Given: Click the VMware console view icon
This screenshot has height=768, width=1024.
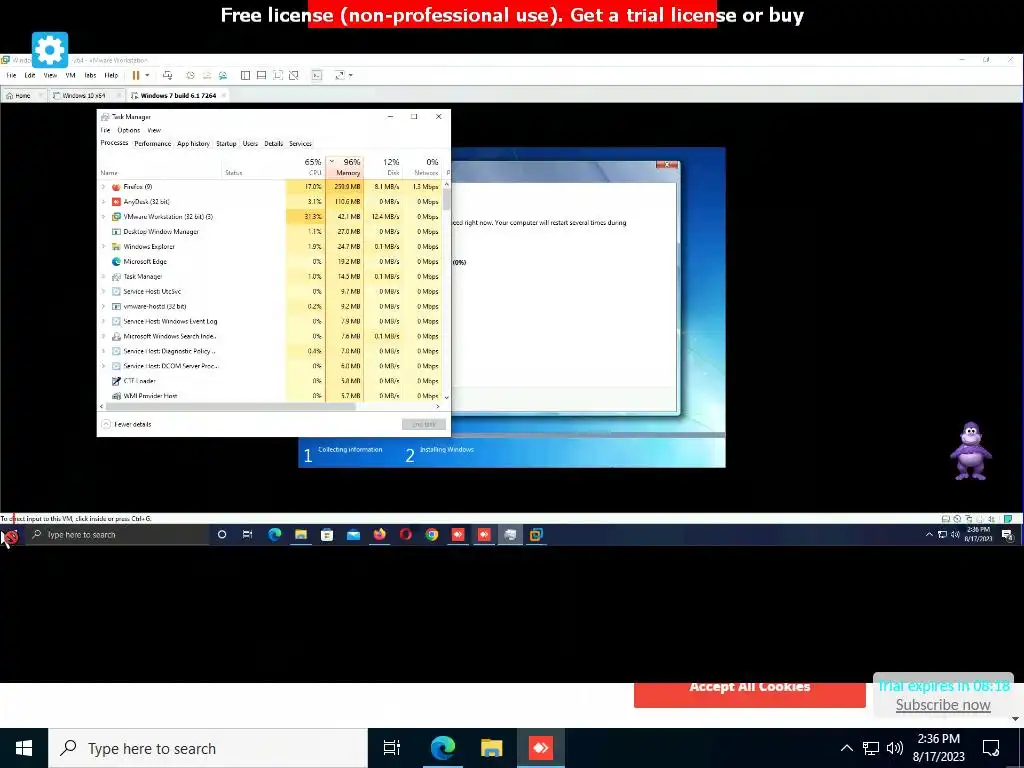Looking at the screenshot, I should pyautogui.click(x=317, y=76).
